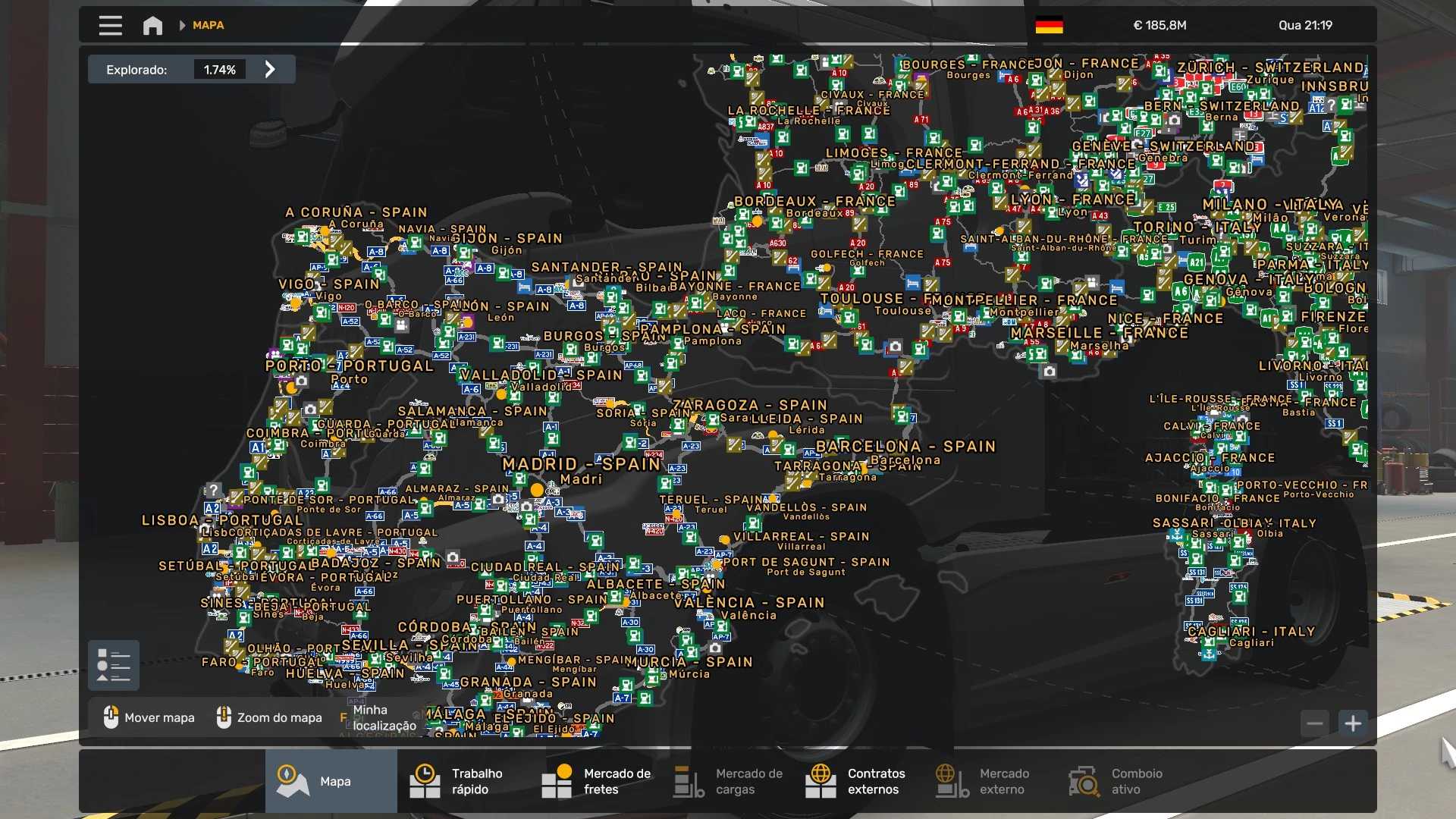Click the Mercado de cargas tab
This screenshot has width=1456, height=819.
tap(728, 781)
